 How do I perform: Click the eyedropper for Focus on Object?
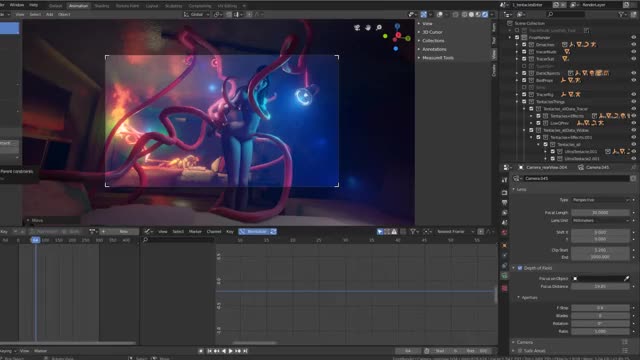pyautogui.click(x=627, y=278)
